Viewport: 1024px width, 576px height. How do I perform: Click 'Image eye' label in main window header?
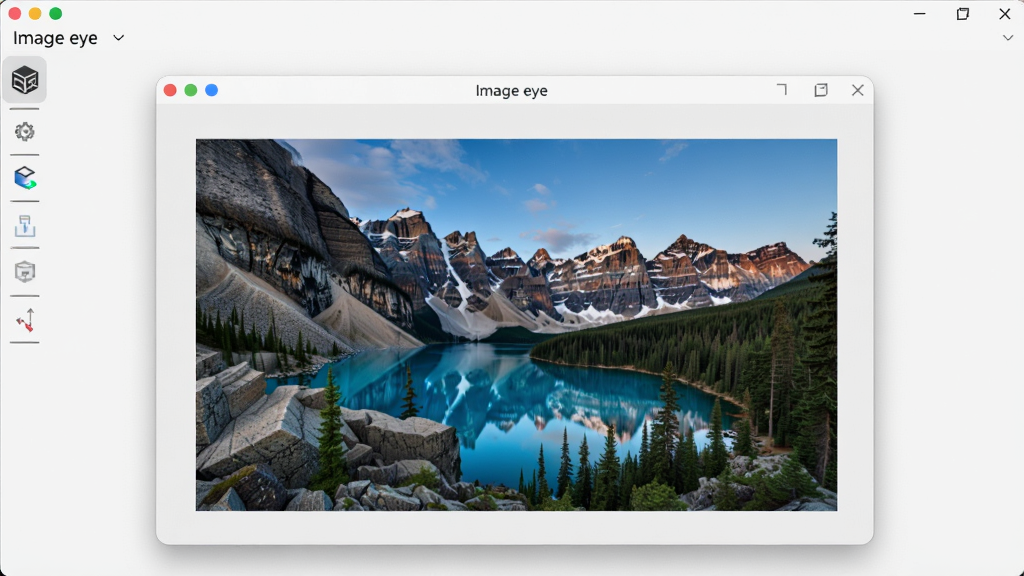[56, 38]
